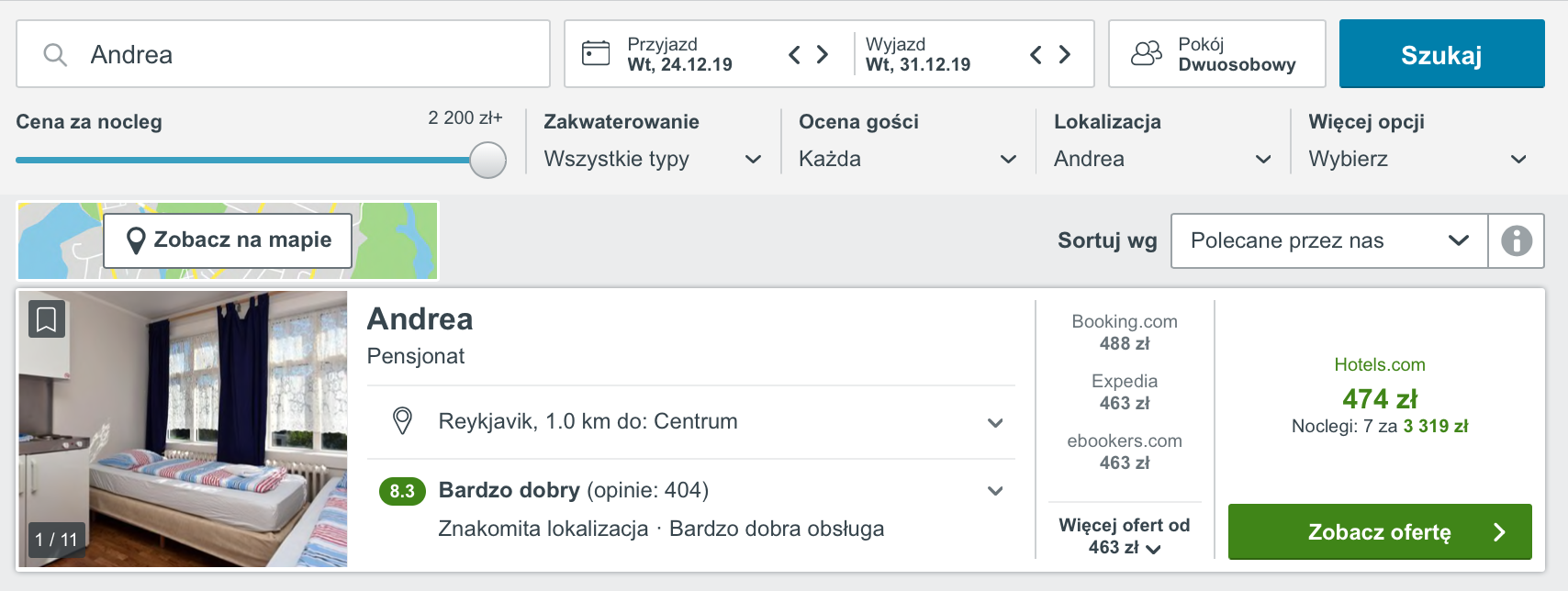
Task: Move departure date to previous day
Action: [x=1036, y=55]
